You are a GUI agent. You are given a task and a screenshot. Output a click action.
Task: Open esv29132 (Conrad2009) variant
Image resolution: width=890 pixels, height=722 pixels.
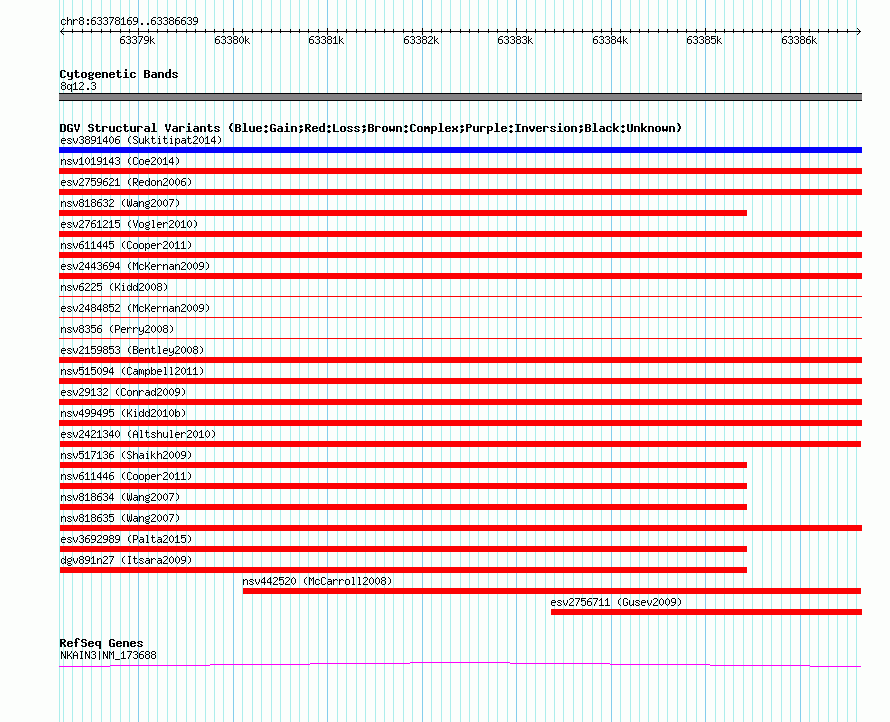[123, 392]
